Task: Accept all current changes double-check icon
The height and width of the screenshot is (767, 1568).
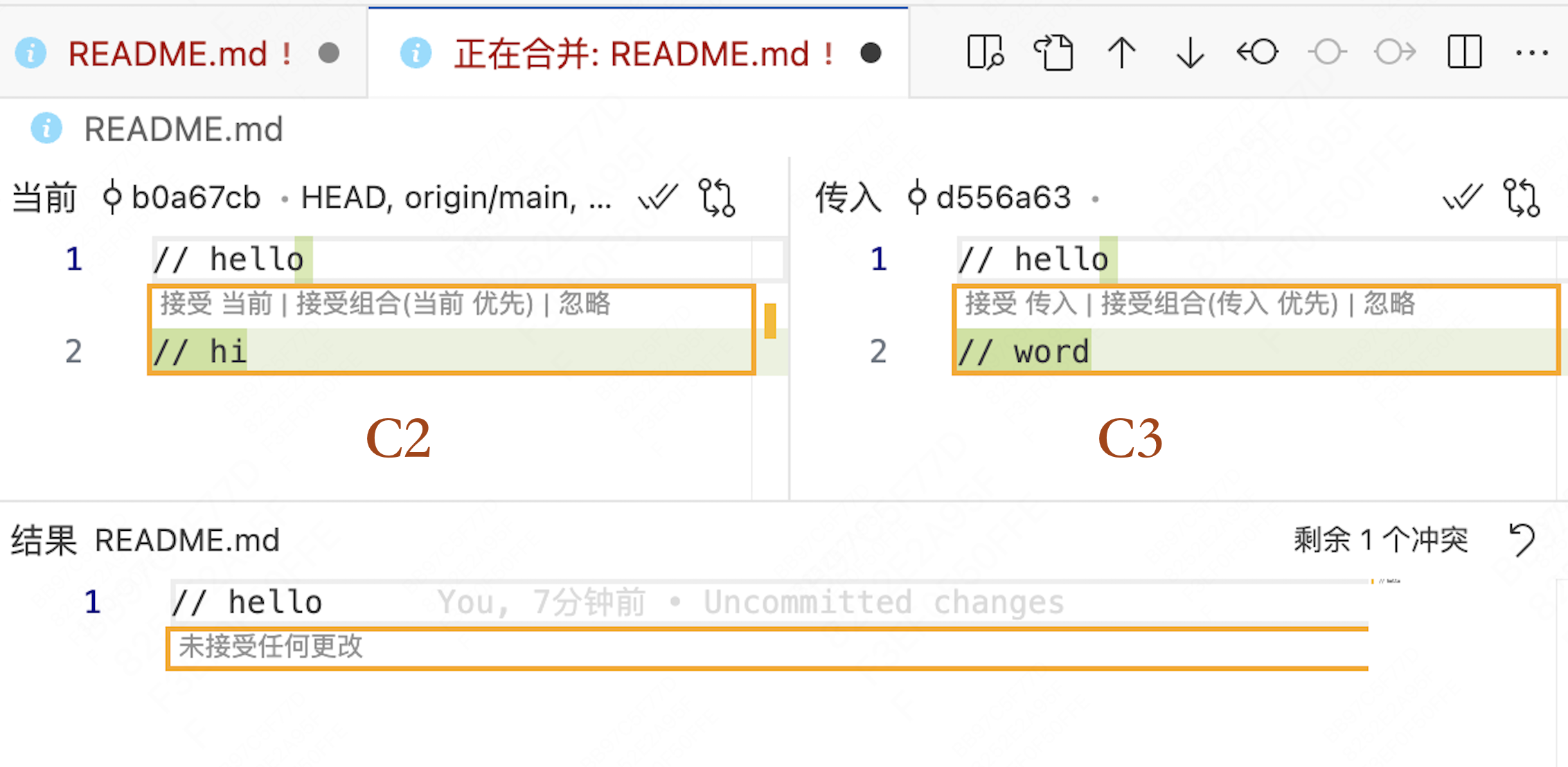Action: tap(658, 197)
